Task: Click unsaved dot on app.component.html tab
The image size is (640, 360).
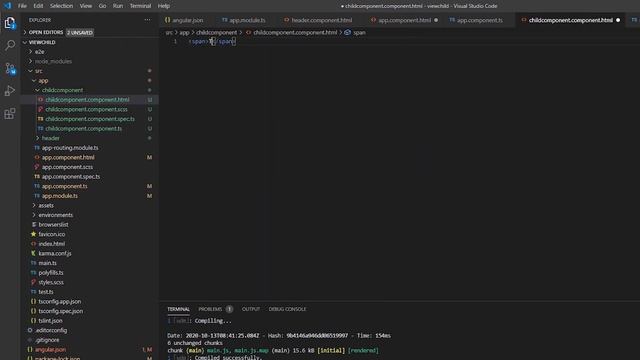Action: (x=436, y=20)
